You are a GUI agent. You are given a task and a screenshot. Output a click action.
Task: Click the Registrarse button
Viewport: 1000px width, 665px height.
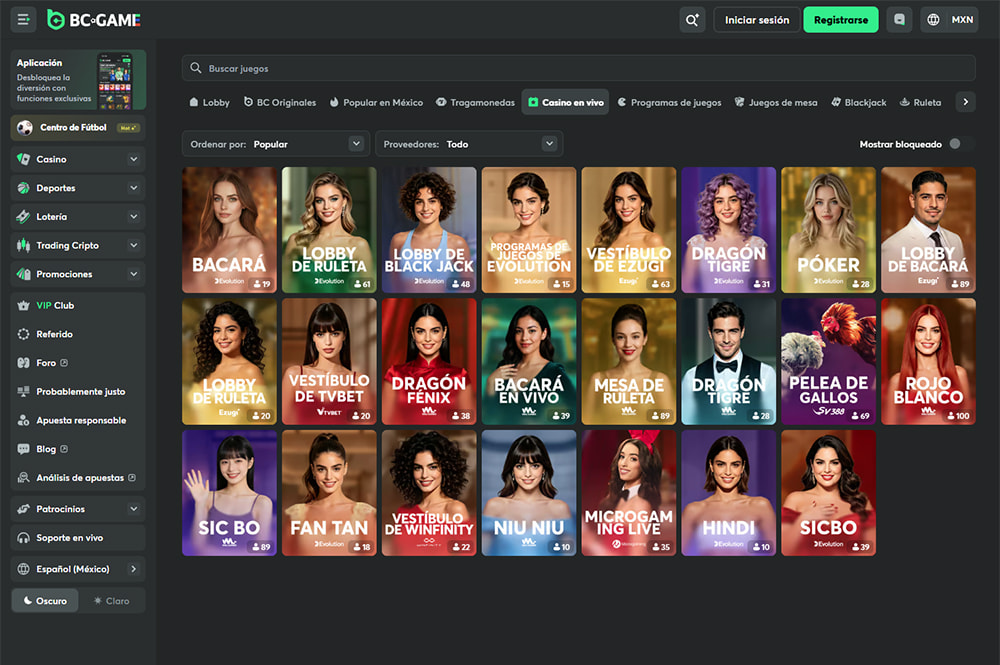[x=841, y=20]
